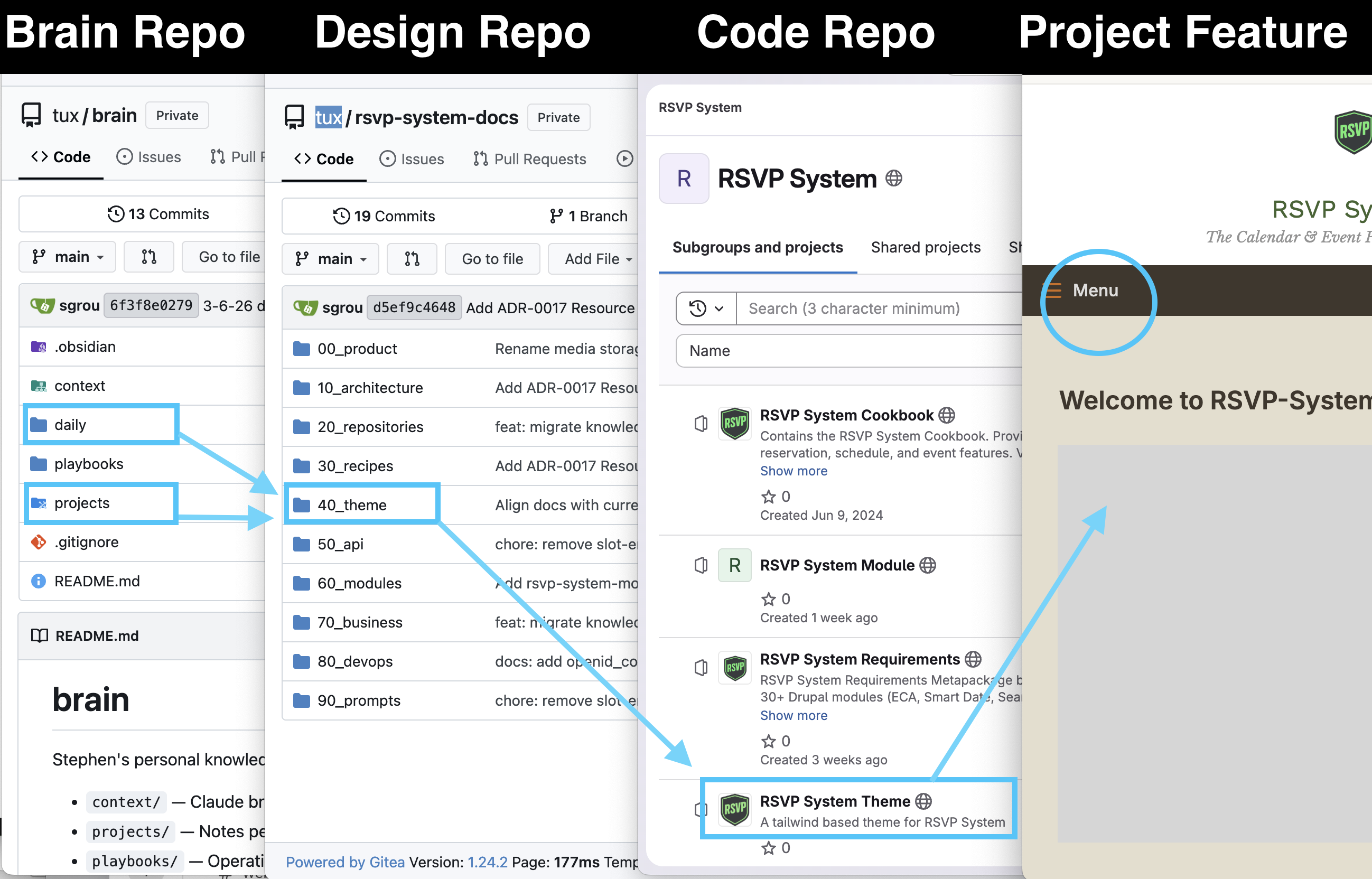Viewport: 1372px width, 879px height.
Task: Open Pull Requests tab in rsvp-system-docs repo
Action: coord(529,159)
